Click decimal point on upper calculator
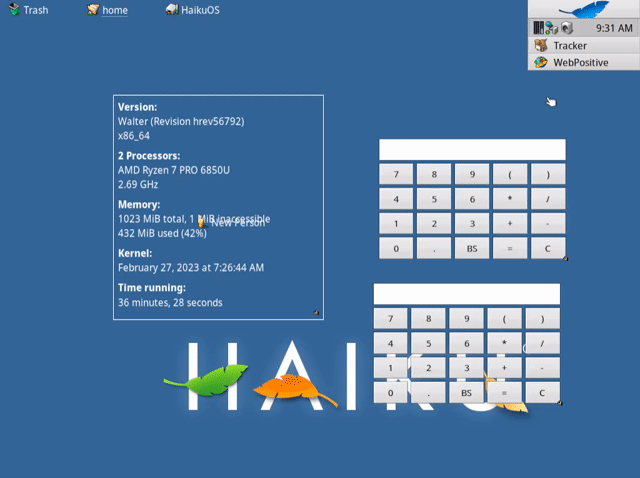 pyautogui.click(x=434, y=249)
